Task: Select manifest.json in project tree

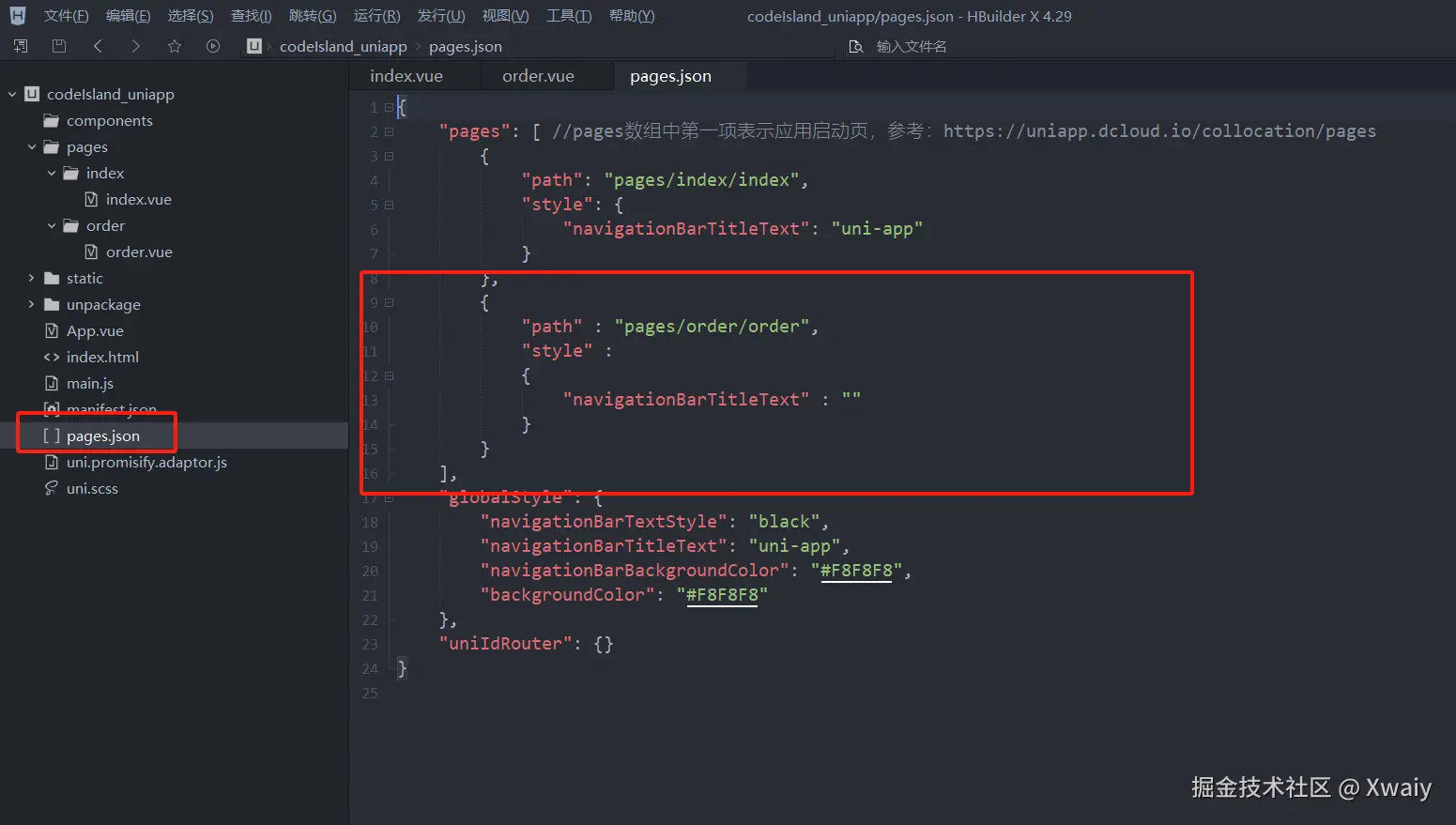Action: tap(113, 409)
